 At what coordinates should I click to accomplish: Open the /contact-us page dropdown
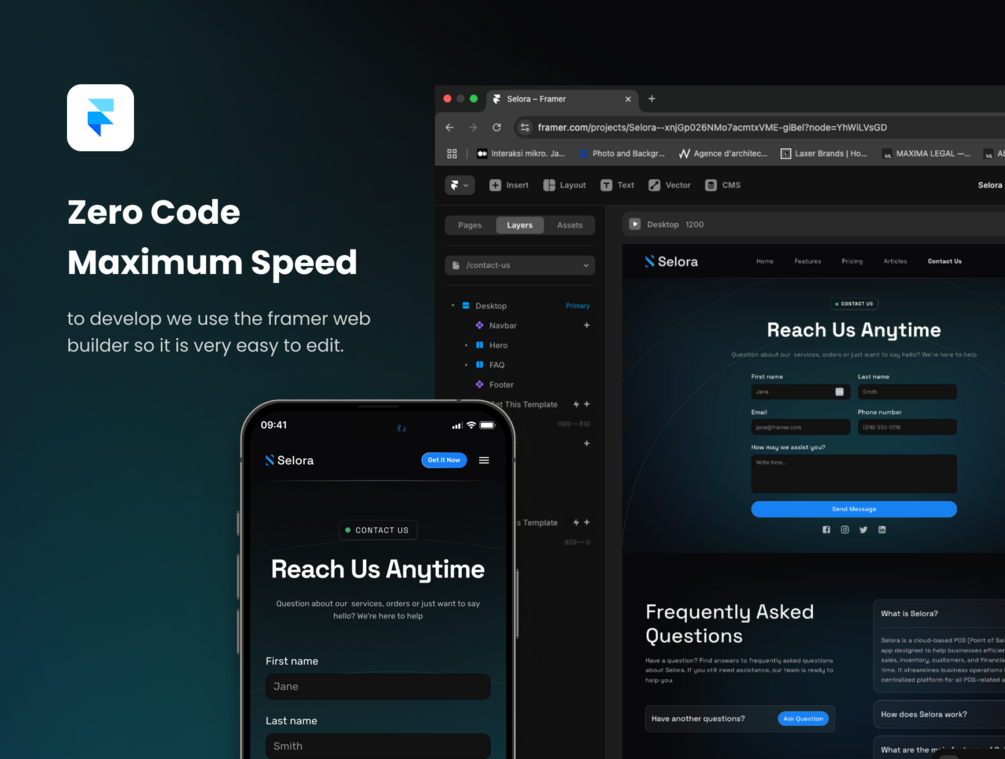(x=520, y=265)
